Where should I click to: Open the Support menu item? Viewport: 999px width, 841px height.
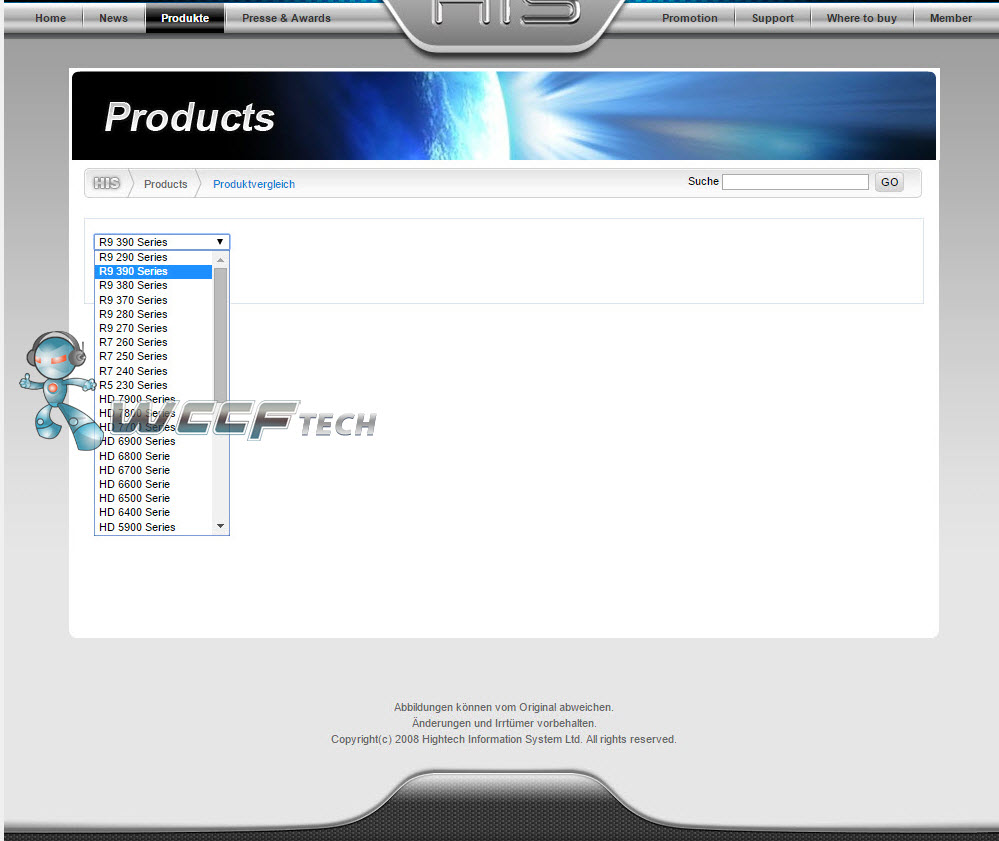click(772, 18)
